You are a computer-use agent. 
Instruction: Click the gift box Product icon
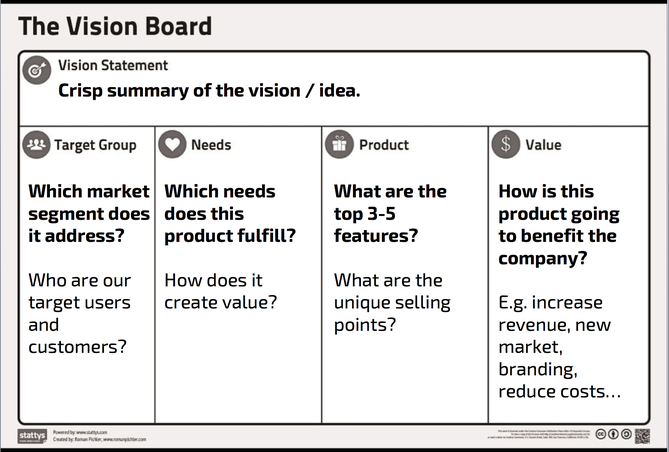point(339,145)
